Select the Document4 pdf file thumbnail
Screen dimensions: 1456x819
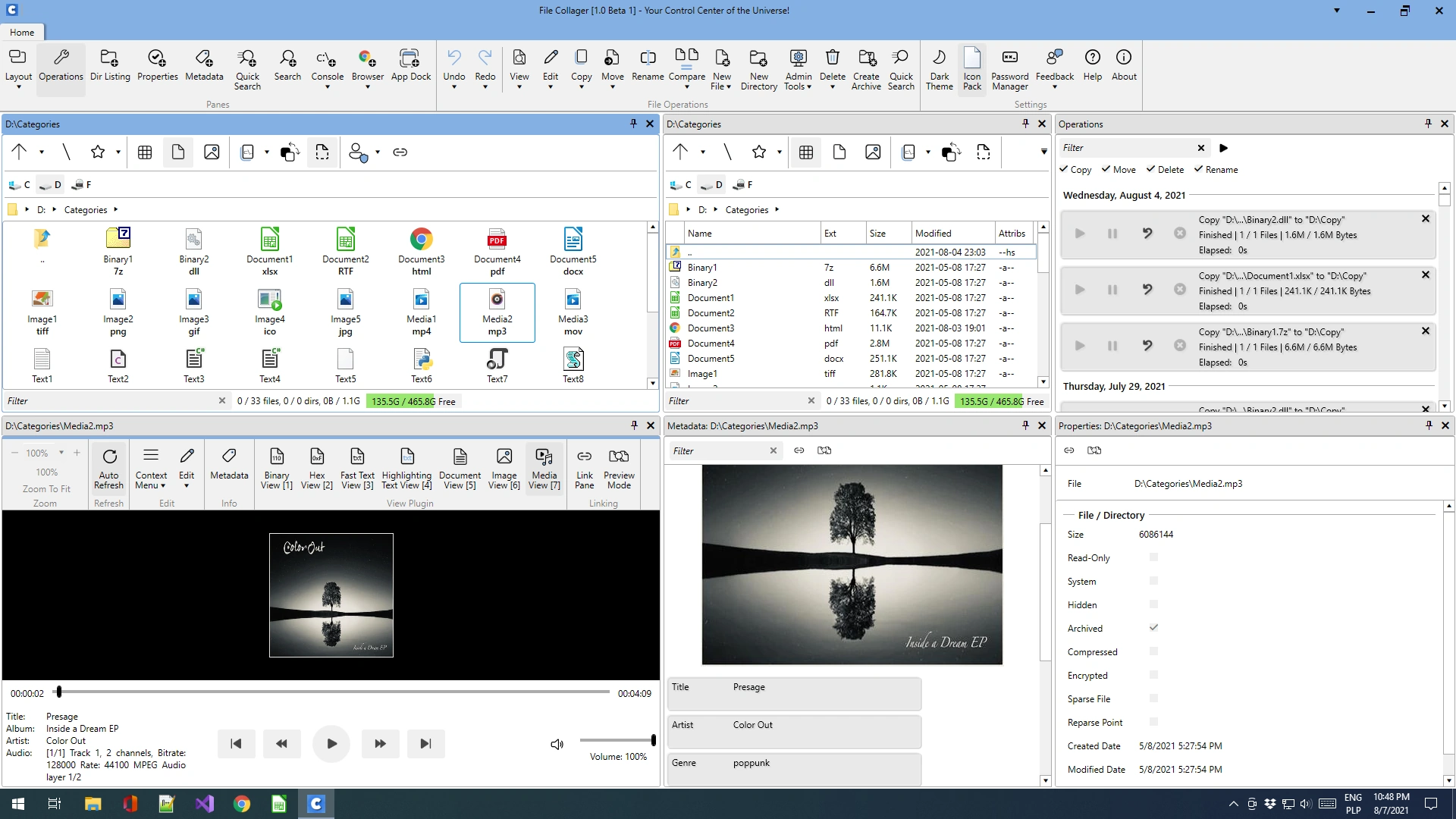click(497, 252)
